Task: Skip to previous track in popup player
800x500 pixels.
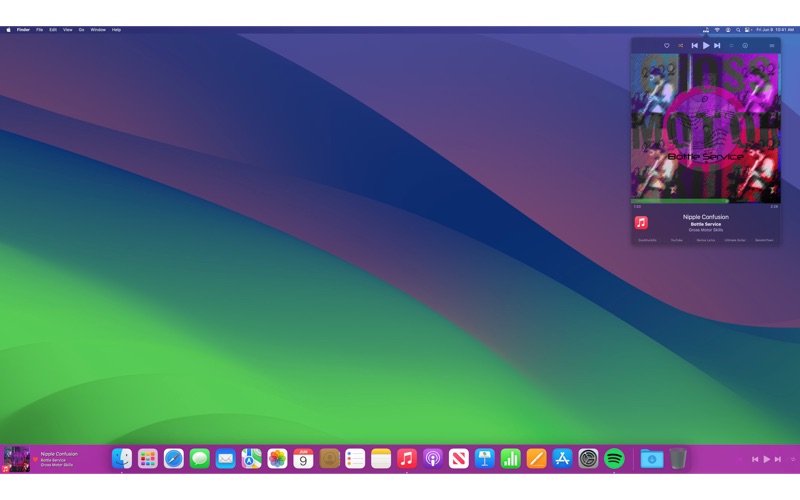Action: (x=694, y=45)
